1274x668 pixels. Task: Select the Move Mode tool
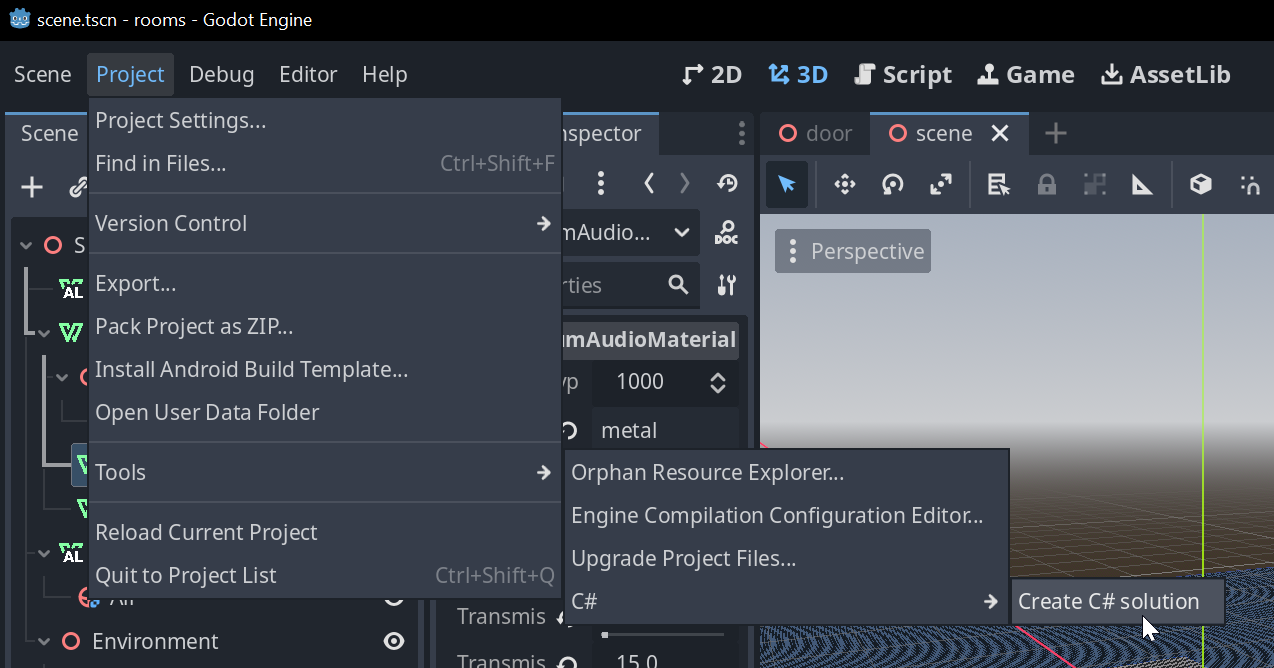(x=845, y=184)
